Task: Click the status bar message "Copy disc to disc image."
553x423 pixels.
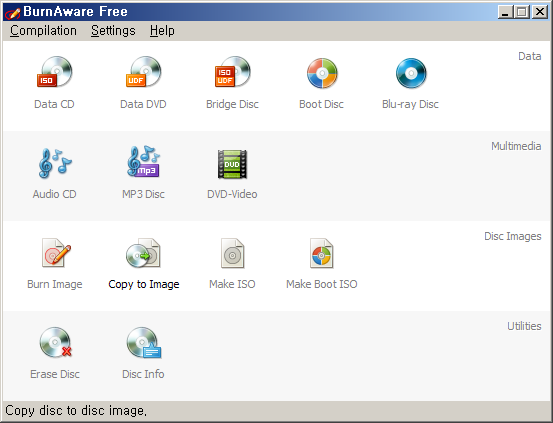Action: coord(76,411)
